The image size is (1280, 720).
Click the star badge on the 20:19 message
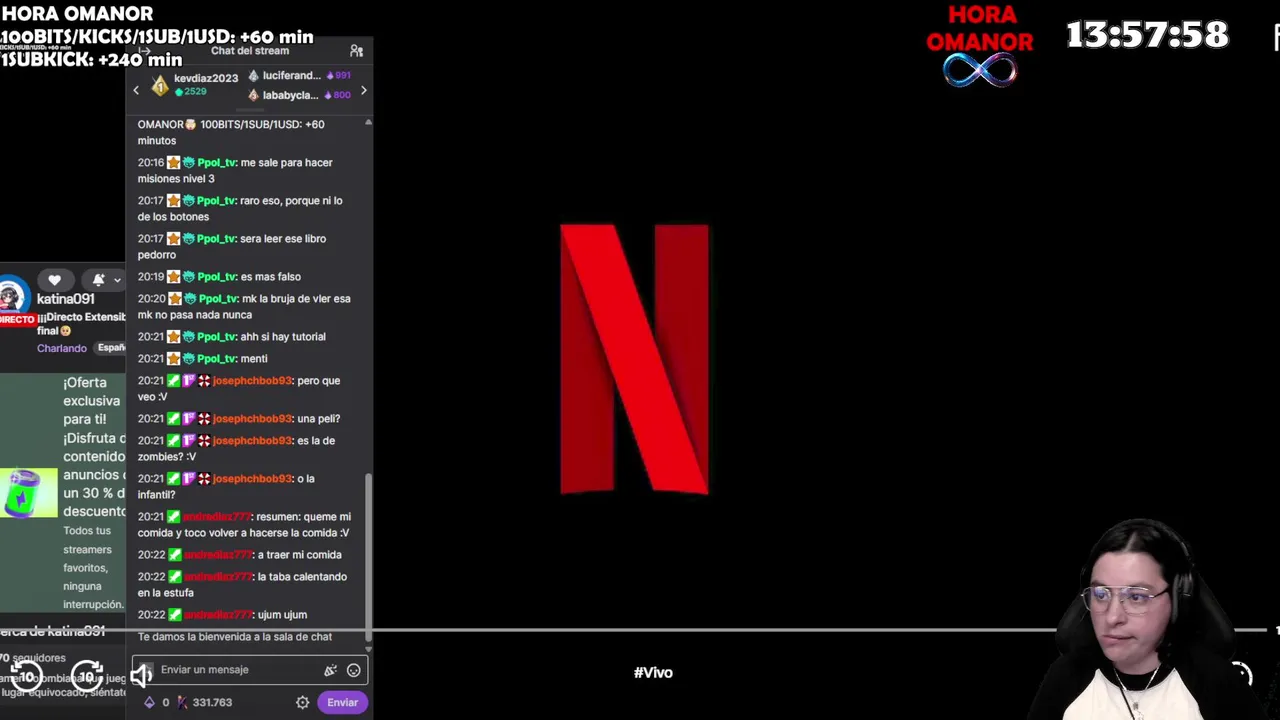tap(173, 277)
